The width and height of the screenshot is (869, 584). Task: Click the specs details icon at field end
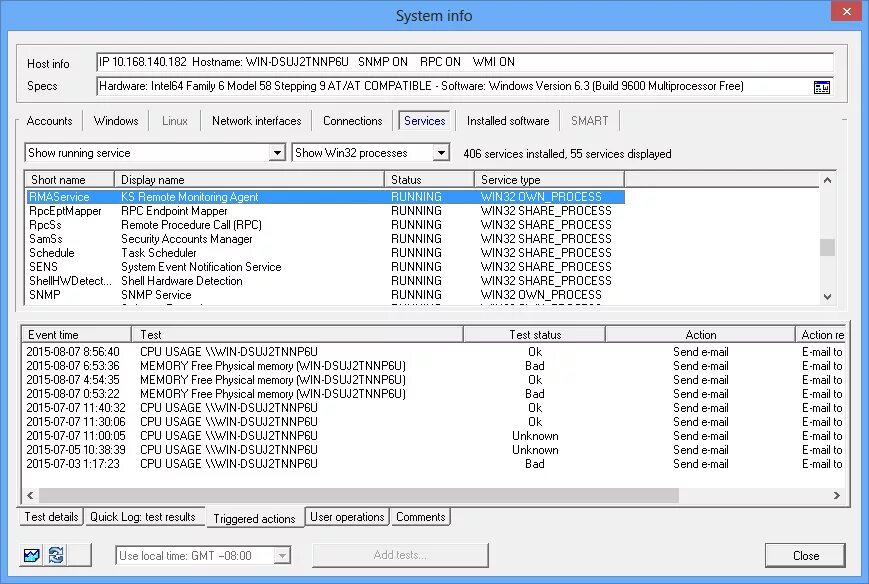821,87
